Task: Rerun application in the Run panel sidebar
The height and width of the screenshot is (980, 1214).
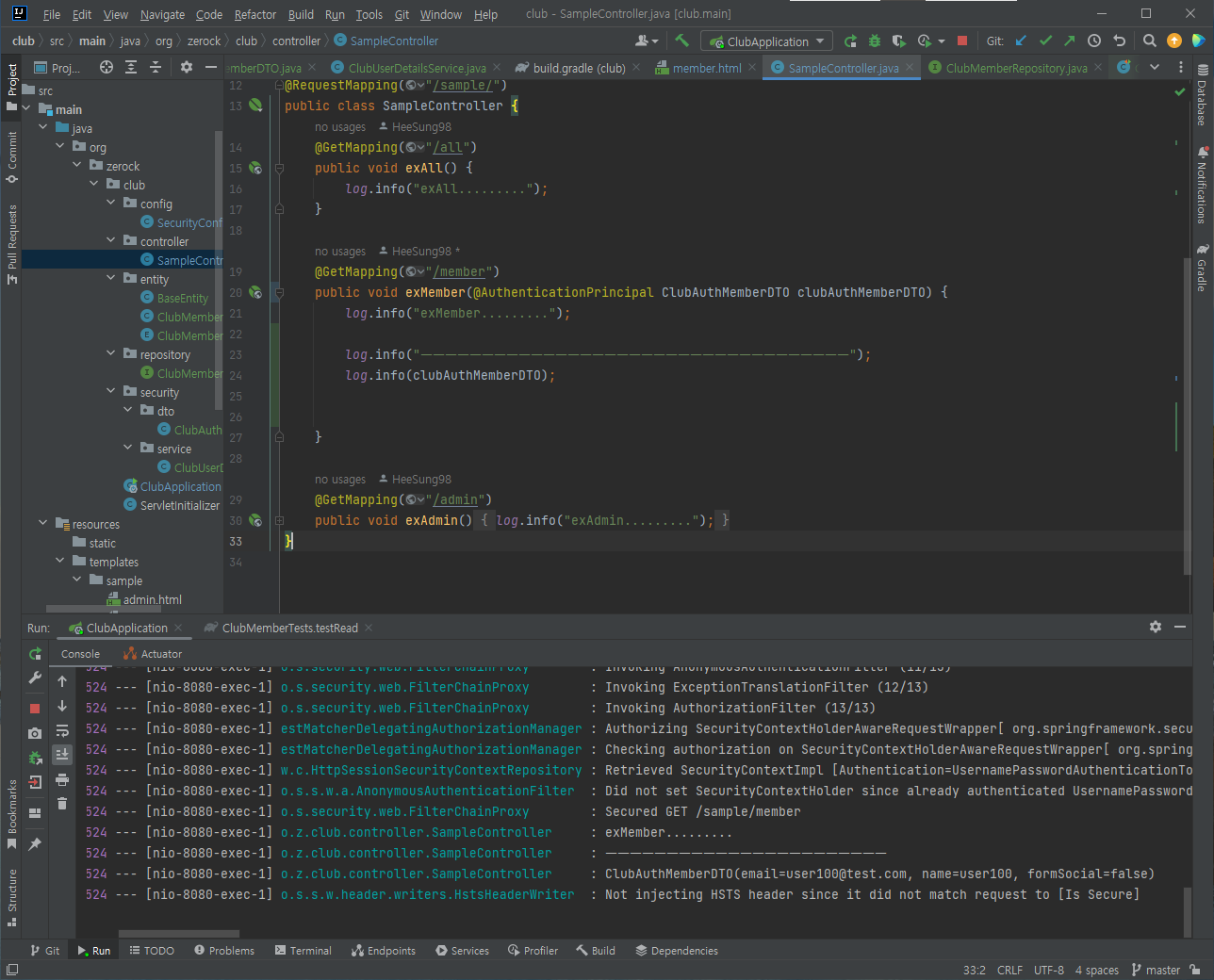Action: click(35, 654)
